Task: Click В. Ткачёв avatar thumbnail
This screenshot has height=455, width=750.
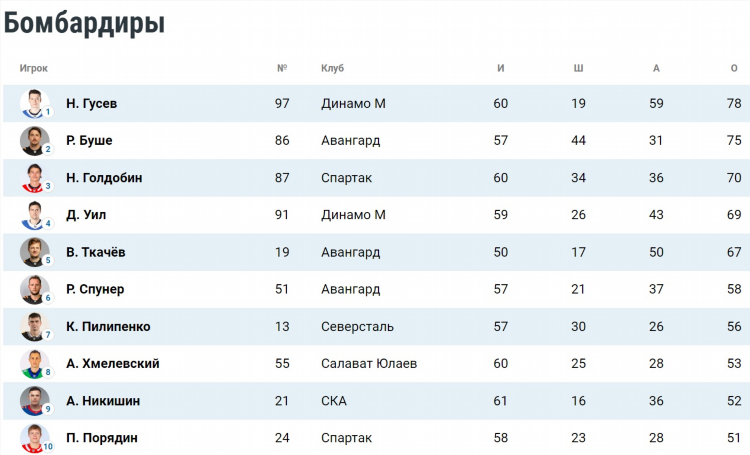Action: pyautogui.click(x=34, y=252)
